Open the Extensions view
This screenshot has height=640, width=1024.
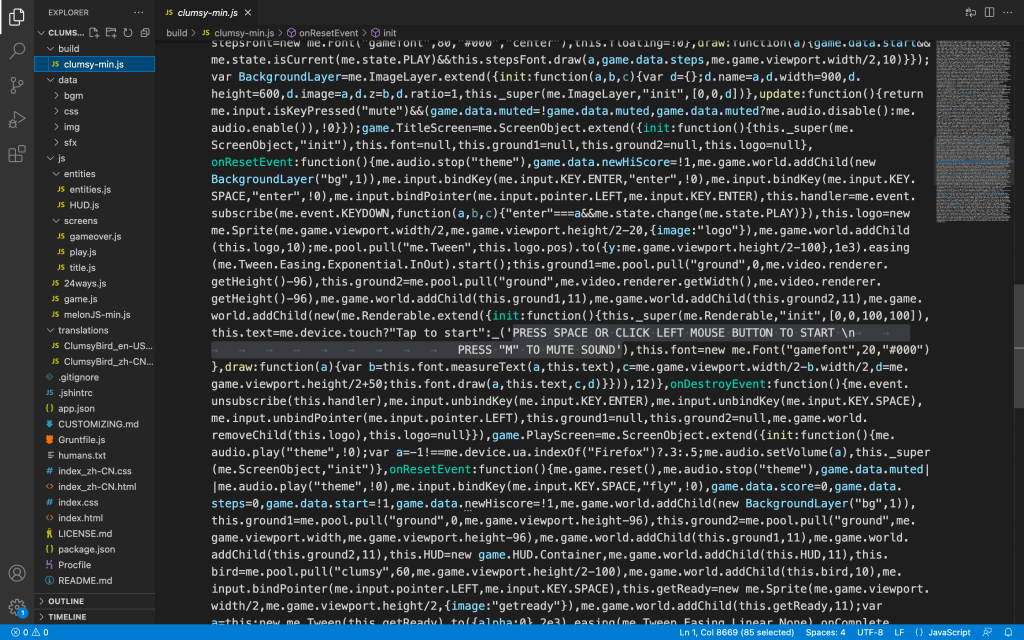(17, 154)
